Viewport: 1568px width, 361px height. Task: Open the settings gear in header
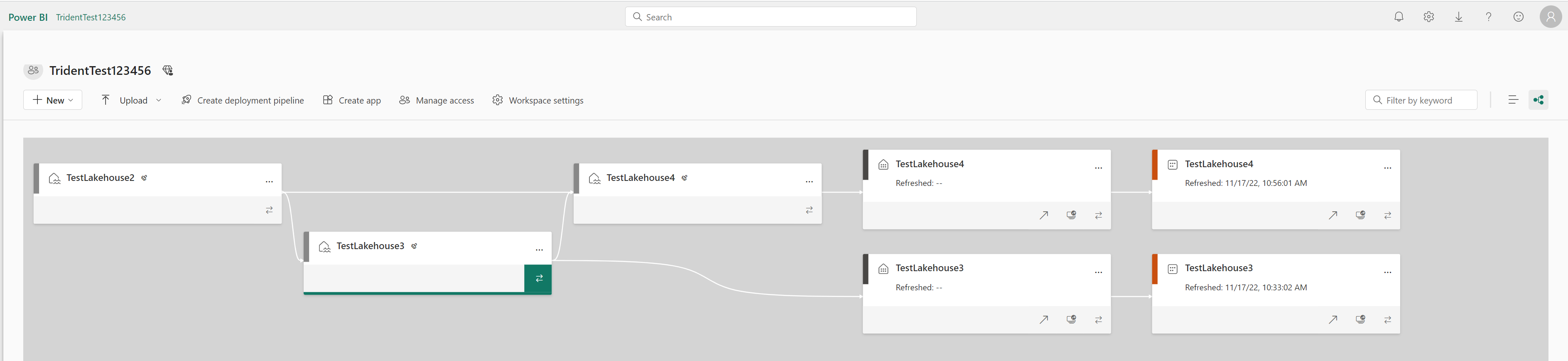pyautogui.click(x=1428, y=17)
